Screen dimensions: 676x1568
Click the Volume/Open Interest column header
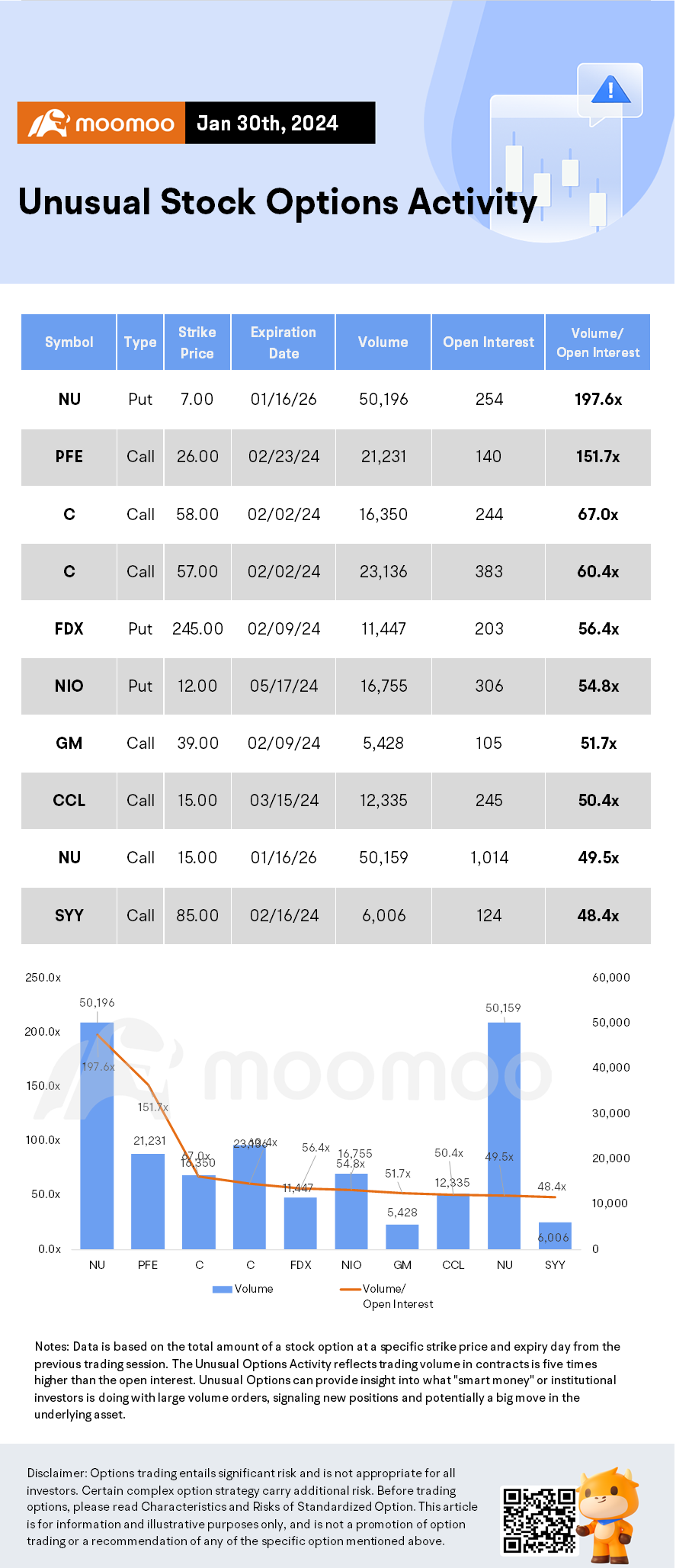click(598, 342)
